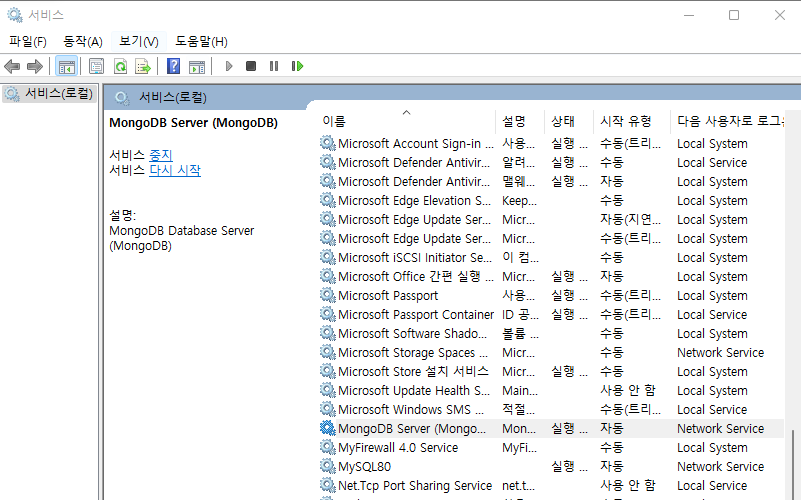This screenshot has height=500, width=801.
Task: Click gear icon beside Net.Tcp Port Sharing
Action: point(327,485)
